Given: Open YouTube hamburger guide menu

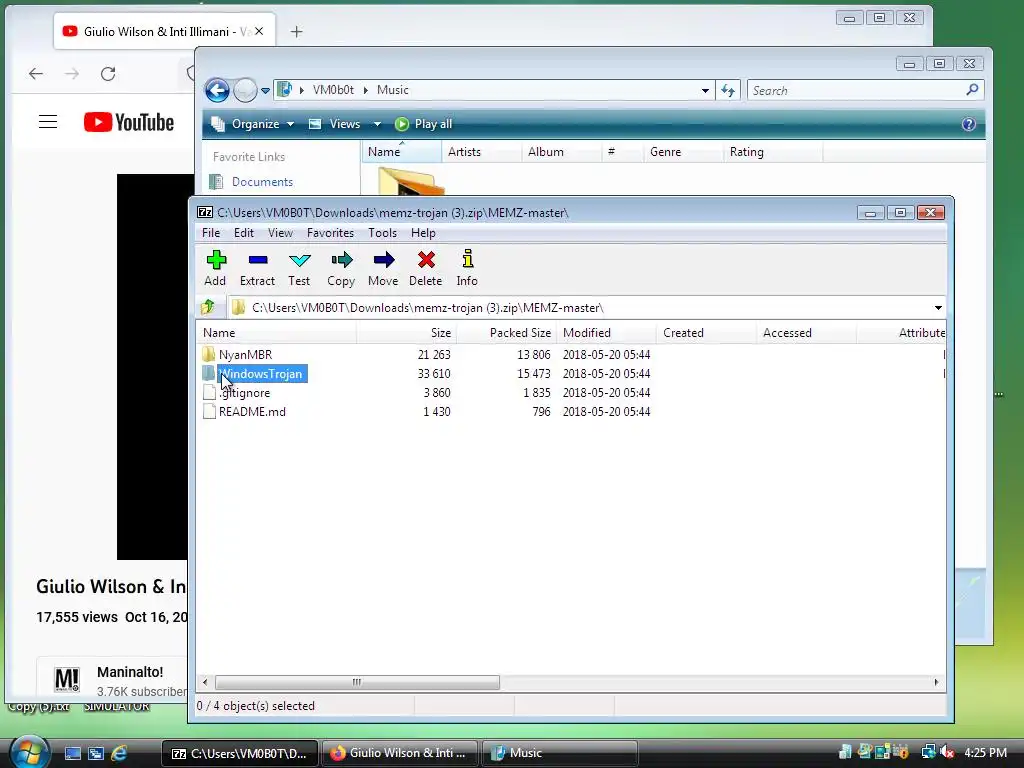Looking at the screenshot, I should click(x=48, y=122).
